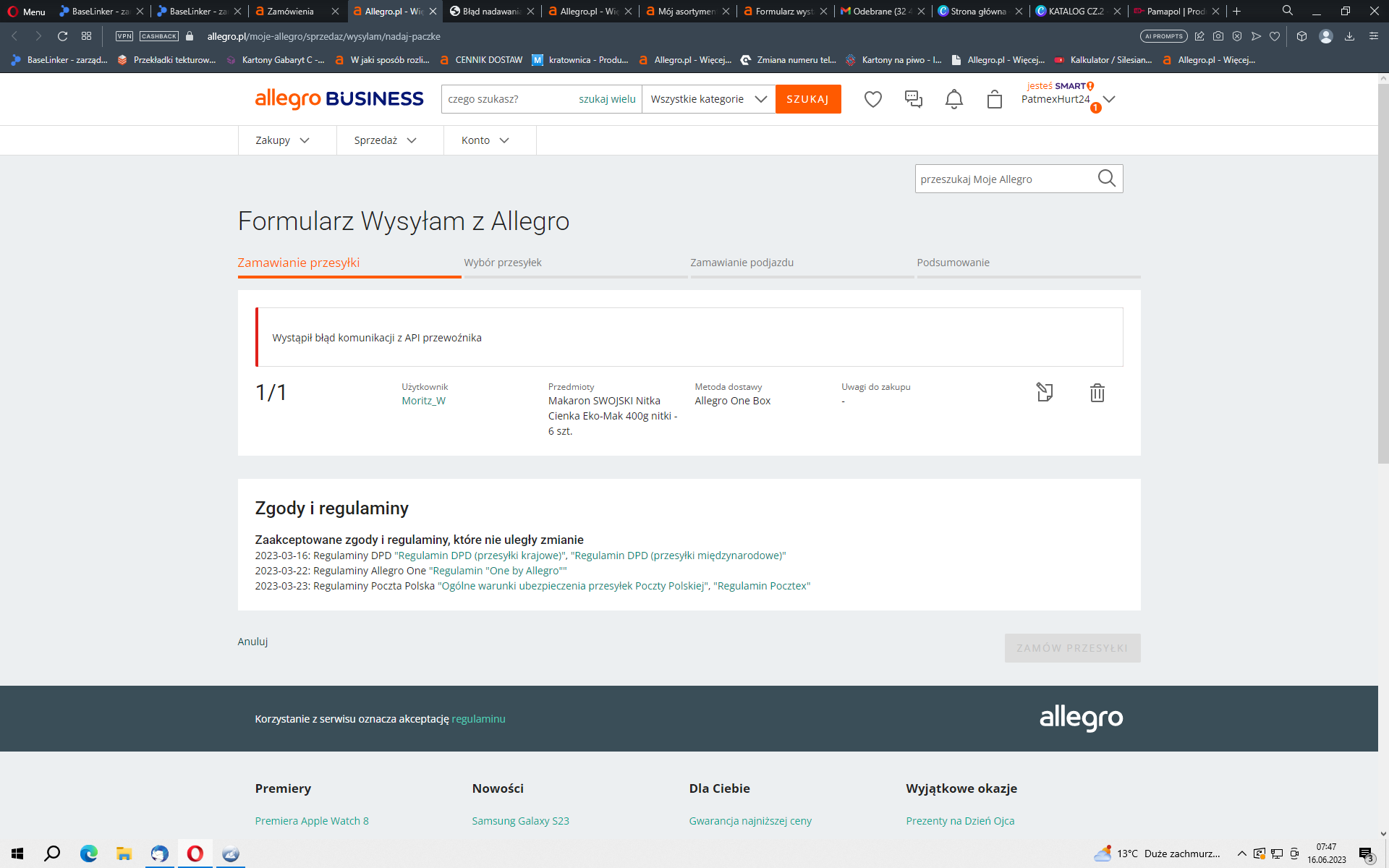Open the shopping cart bag icon

[995, 99]
